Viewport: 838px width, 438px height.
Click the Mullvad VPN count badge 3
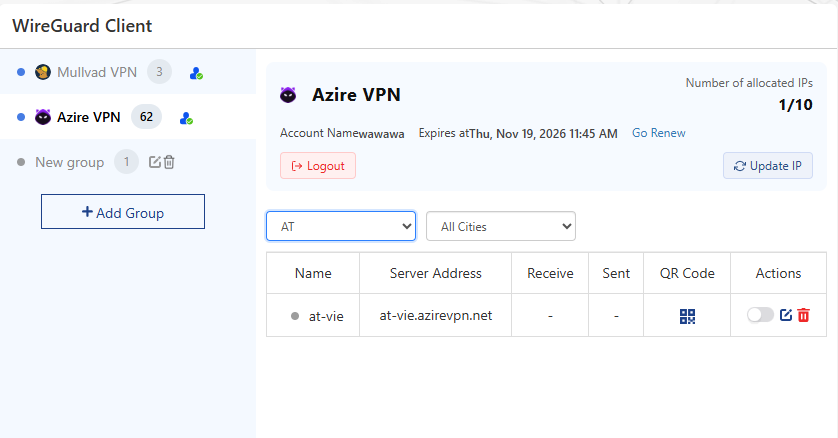pos(159,72)
